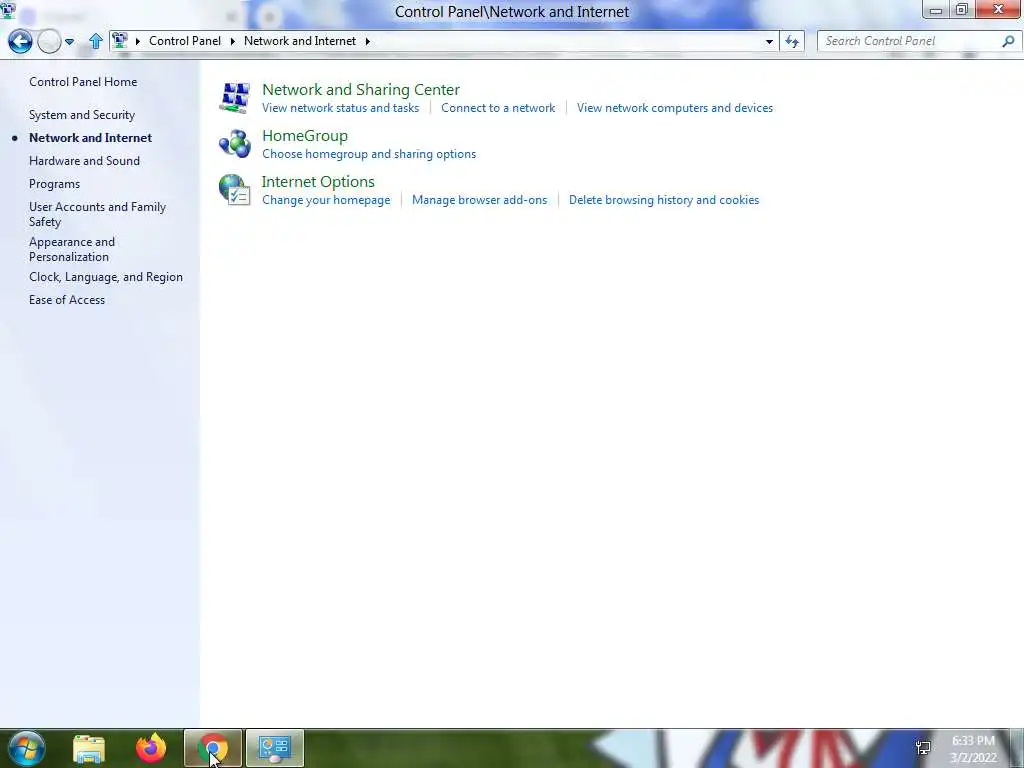The image size is (1024, 768).
Task: Click the Internet Options globe icon
Action: click(x=234, y=190)
